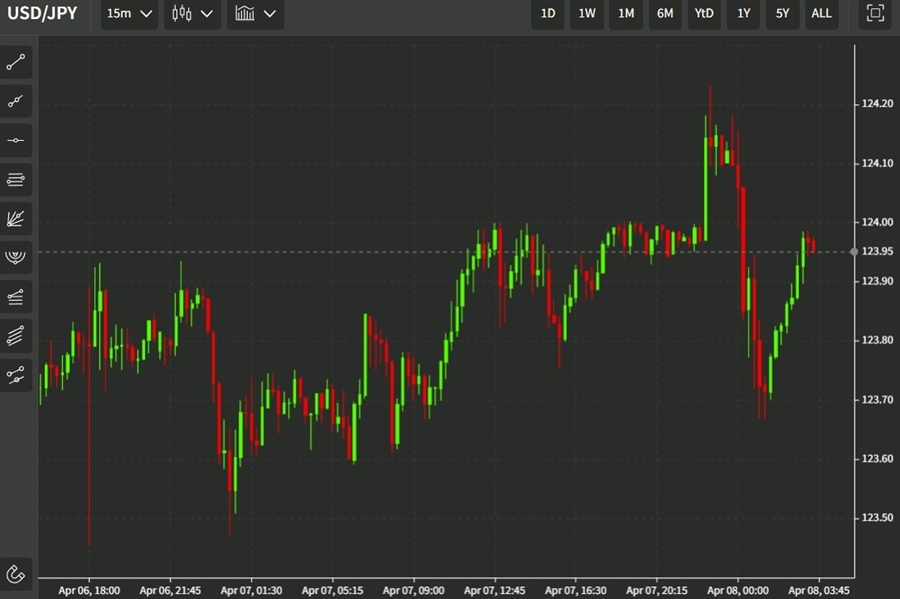Display ALL historical data range

tap(821, 14)
